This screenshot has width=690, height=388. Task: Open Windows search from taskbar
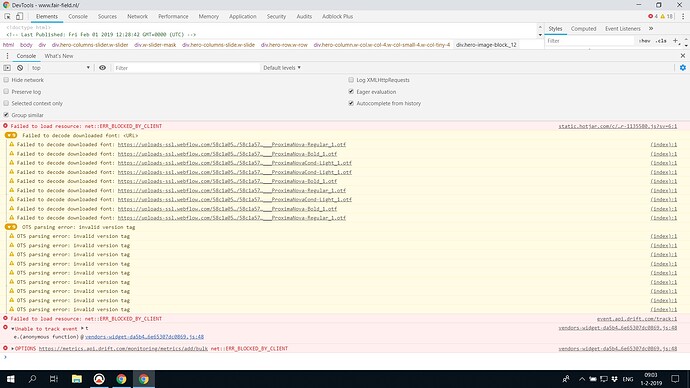pos(32,379)
